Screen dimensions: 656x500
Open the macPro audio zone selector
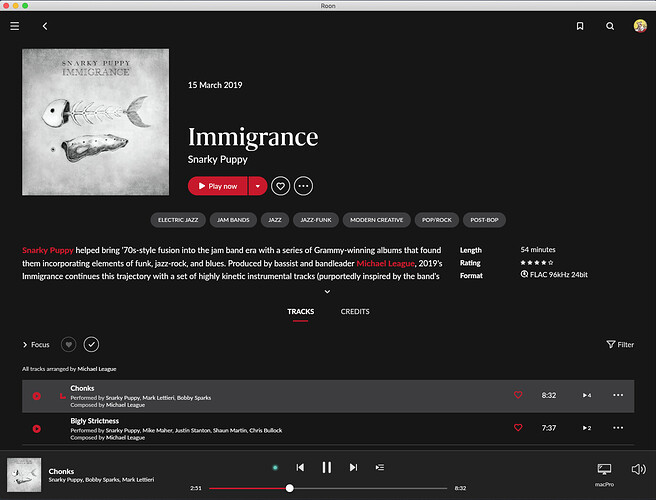pyautogui.click(x=604, y=474)
